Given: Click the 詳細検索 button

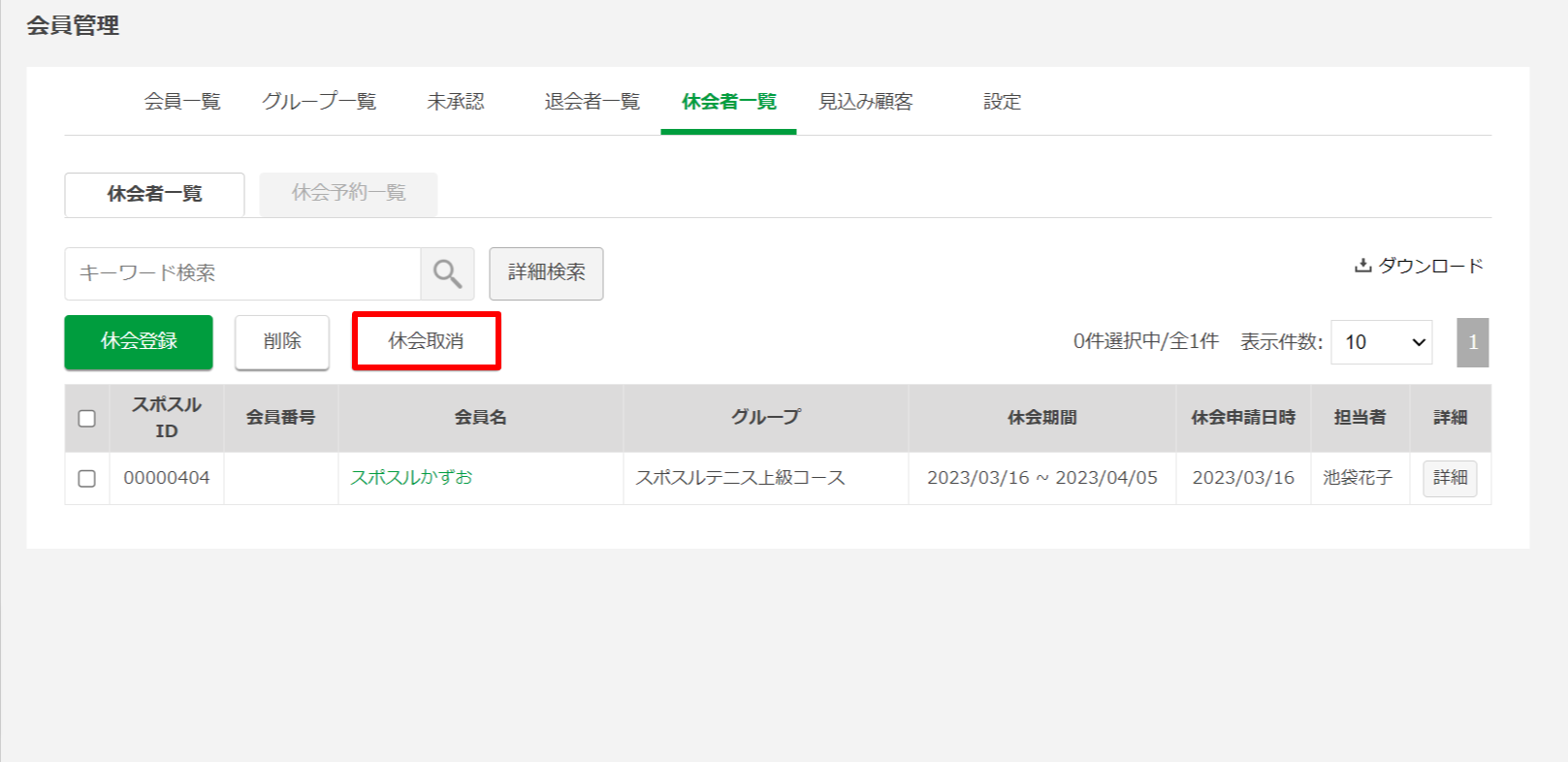Looking at the screenshot, I should click(x=546, y=273).
